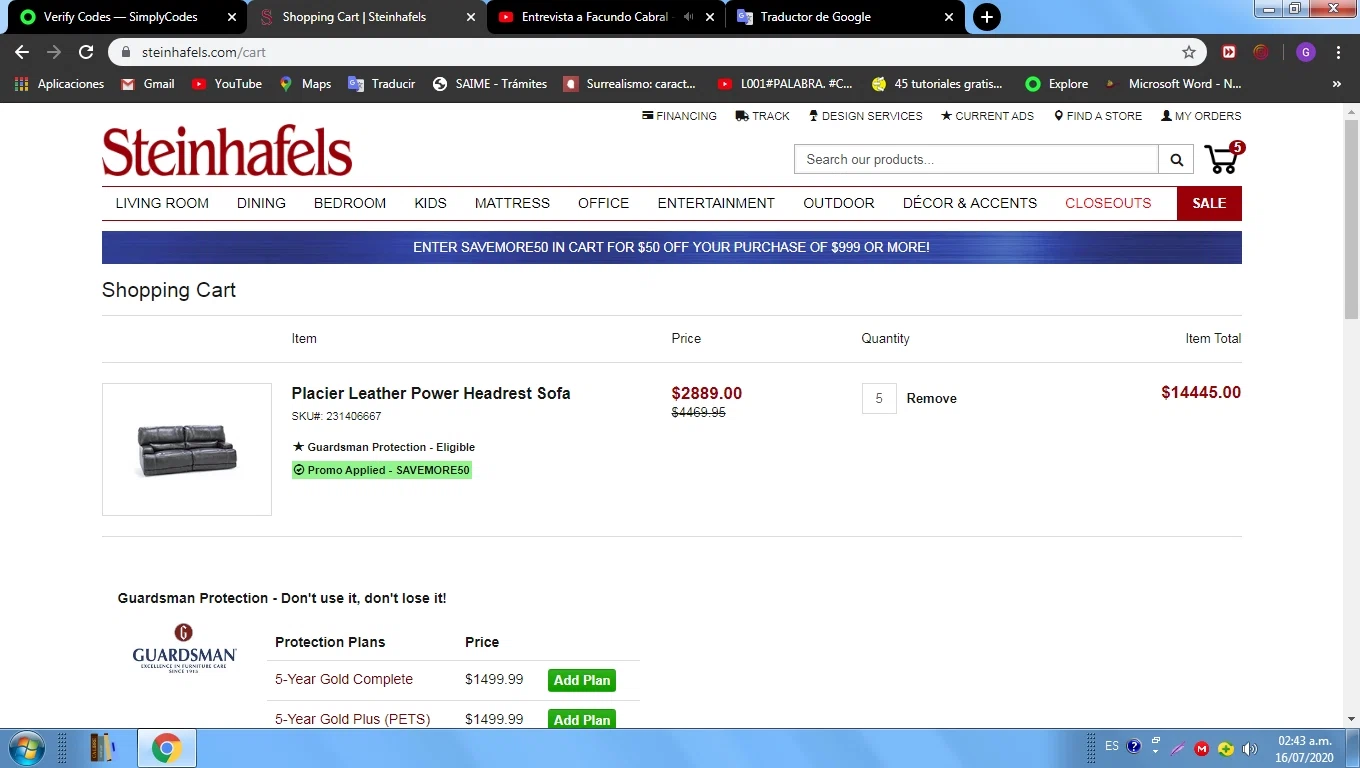
Task: Open the MY ORDERS link
Action: [1201, 116]
